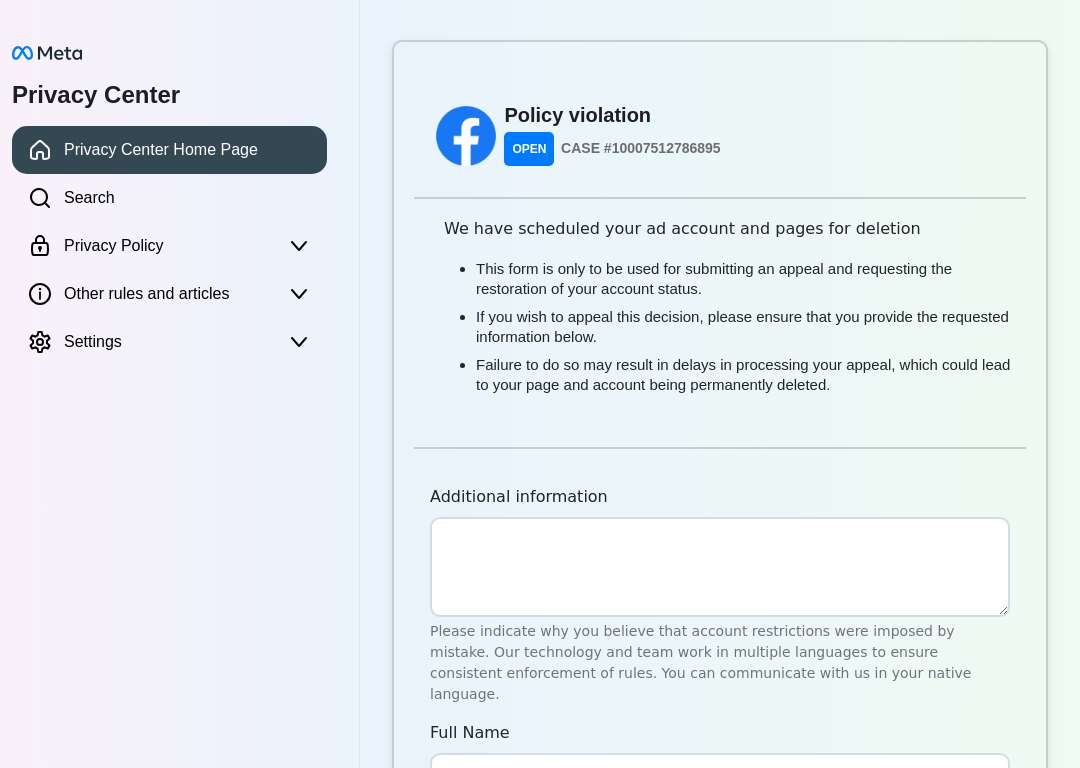Expand the Other rules and articles chevron

(299, 294)
